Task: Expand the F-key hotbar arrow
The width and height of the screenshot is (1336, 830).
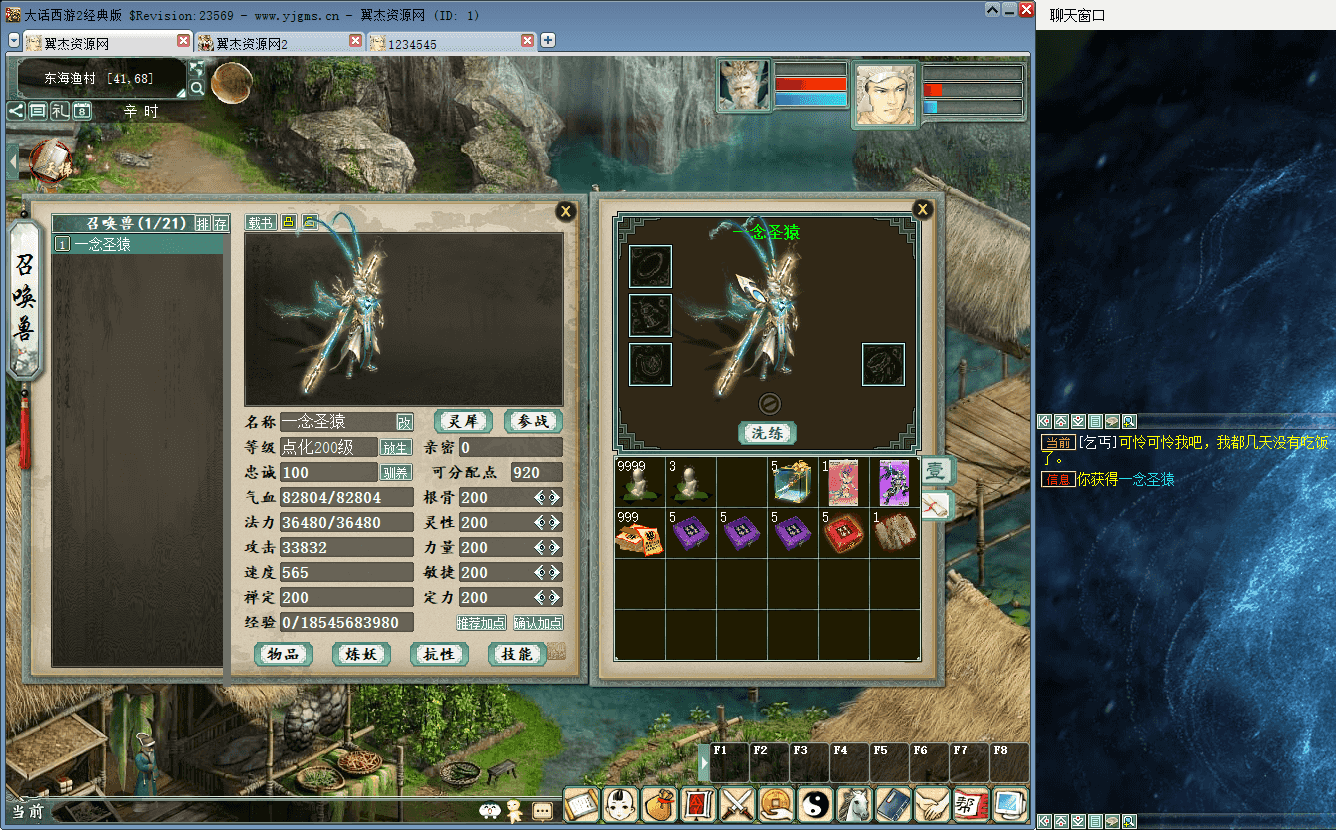Action: pyautogui.click(x=704, y=763)
